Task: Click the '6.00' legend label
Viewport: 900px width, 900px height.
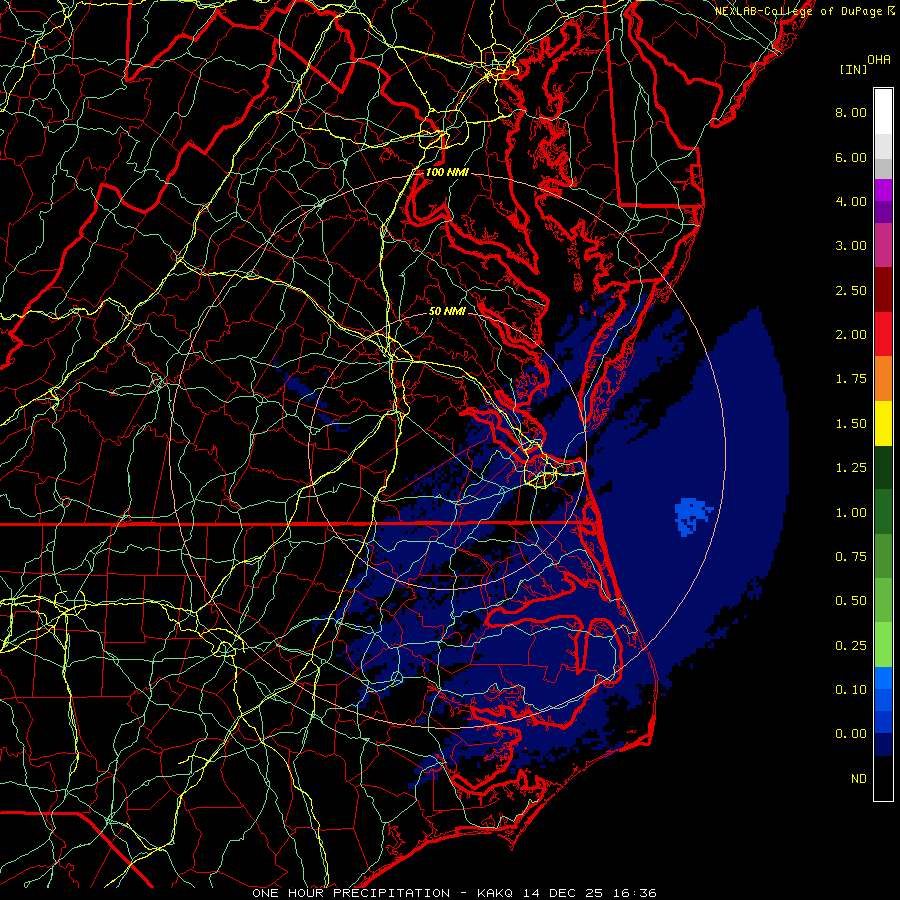Action: coord(851,157)
